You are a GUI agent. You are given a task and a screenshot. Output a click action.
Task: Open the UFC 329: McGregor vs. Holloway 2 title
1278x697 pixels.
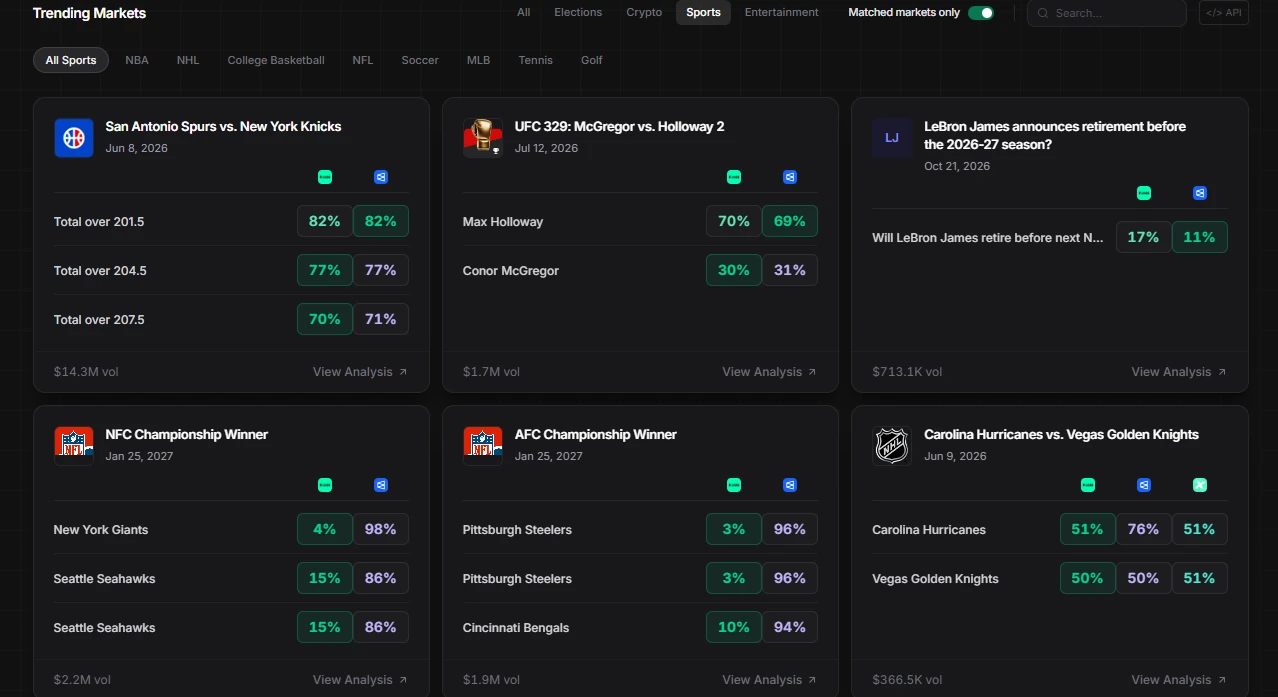pyautogui.click(x=619, y=127)
